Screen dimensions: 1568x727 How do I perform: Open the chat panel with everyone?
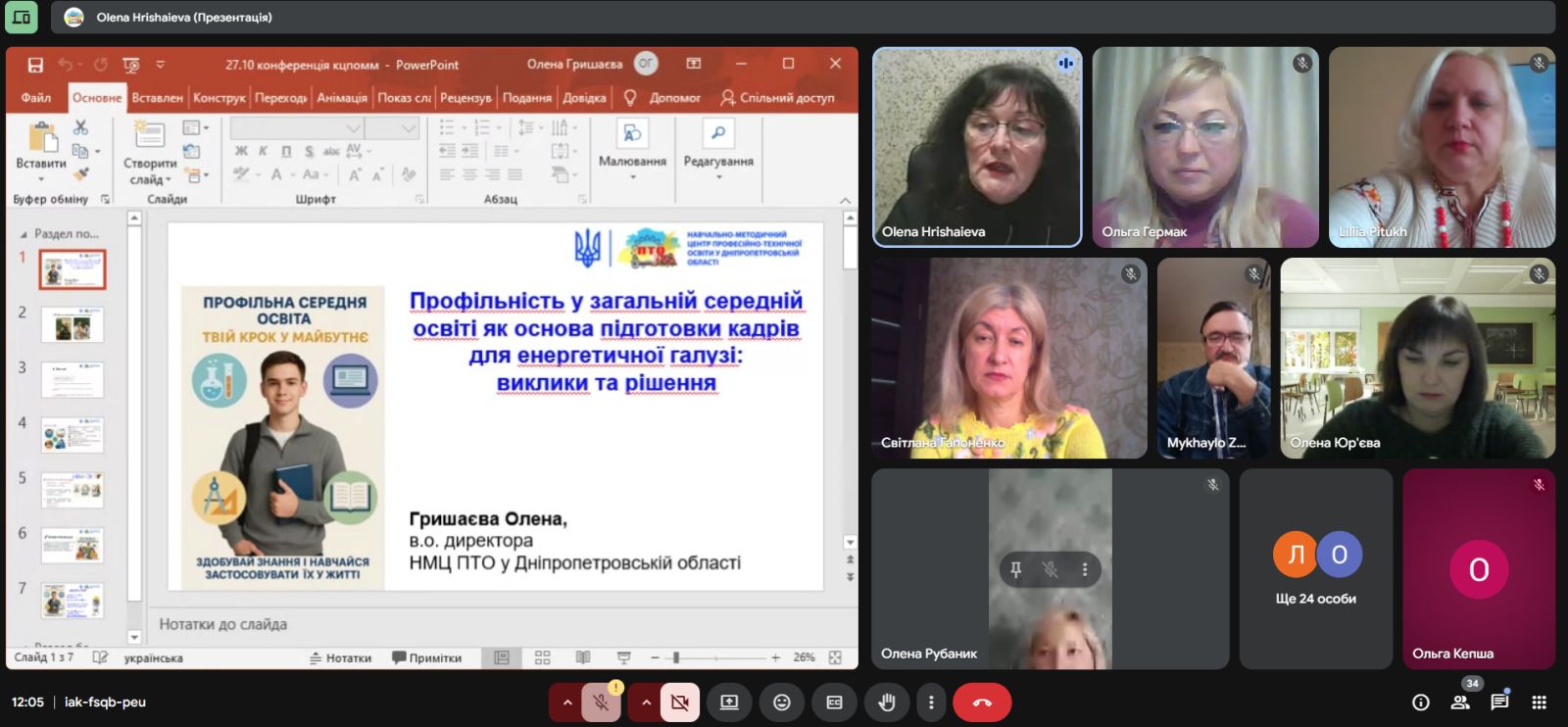(1499, 703)
